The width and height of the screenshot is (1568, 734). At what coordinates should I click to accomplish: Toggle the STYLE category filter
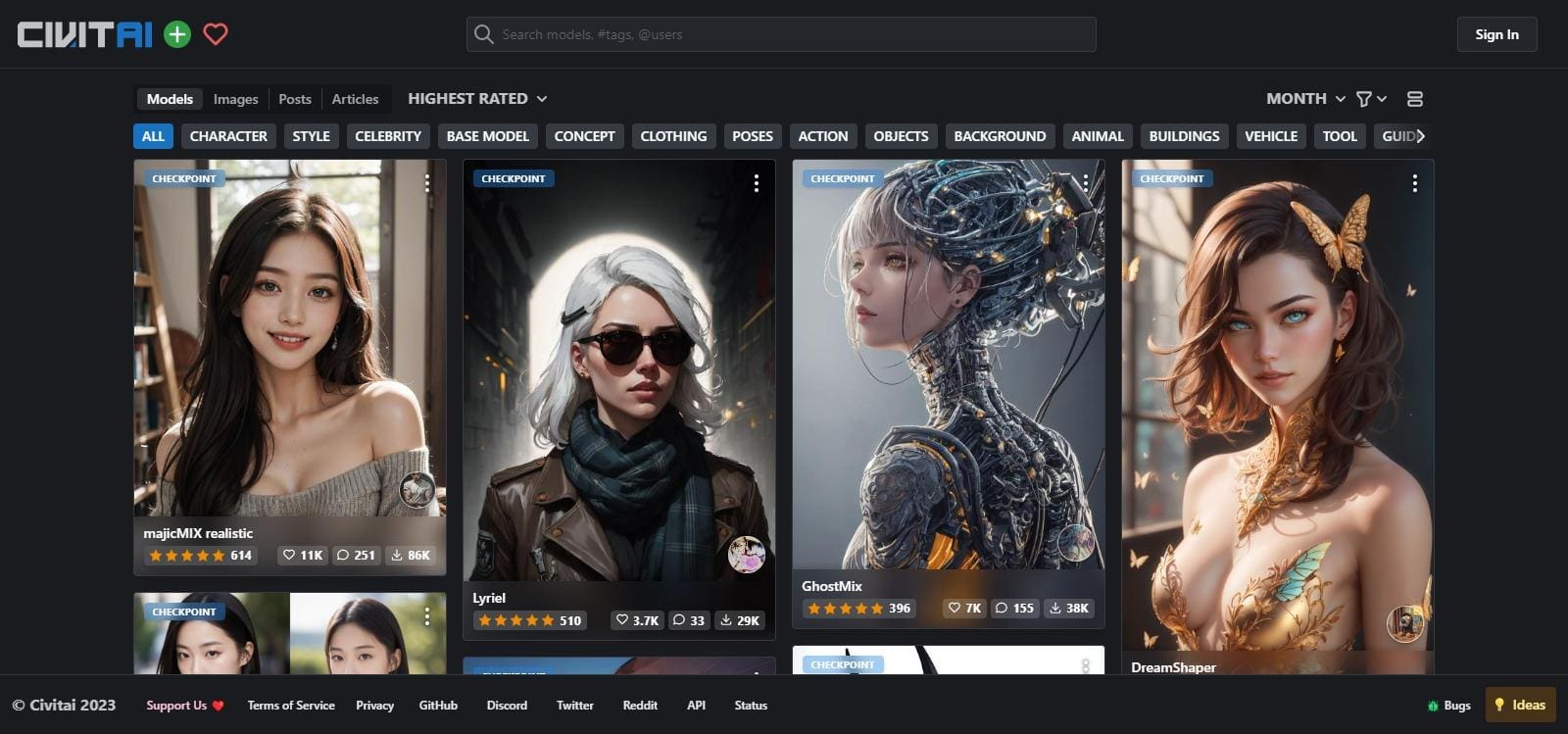(311, 136)
